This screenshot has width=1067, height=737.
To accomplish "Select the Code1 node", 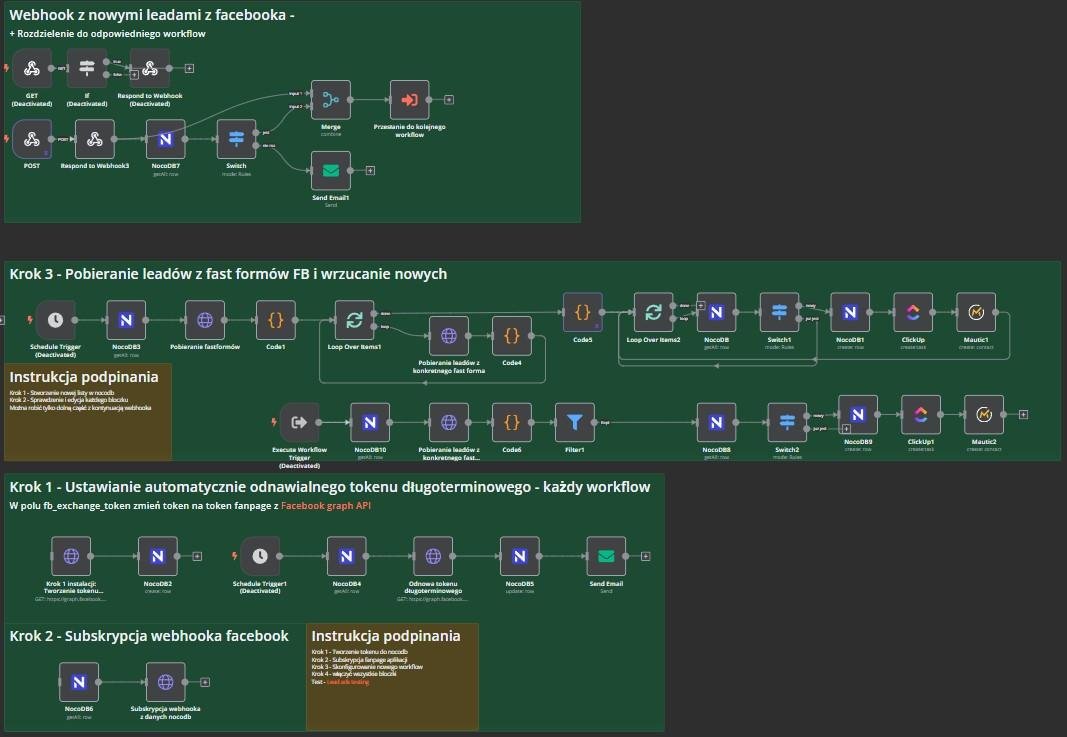I will pyautogui.click(x=276, y=320).
